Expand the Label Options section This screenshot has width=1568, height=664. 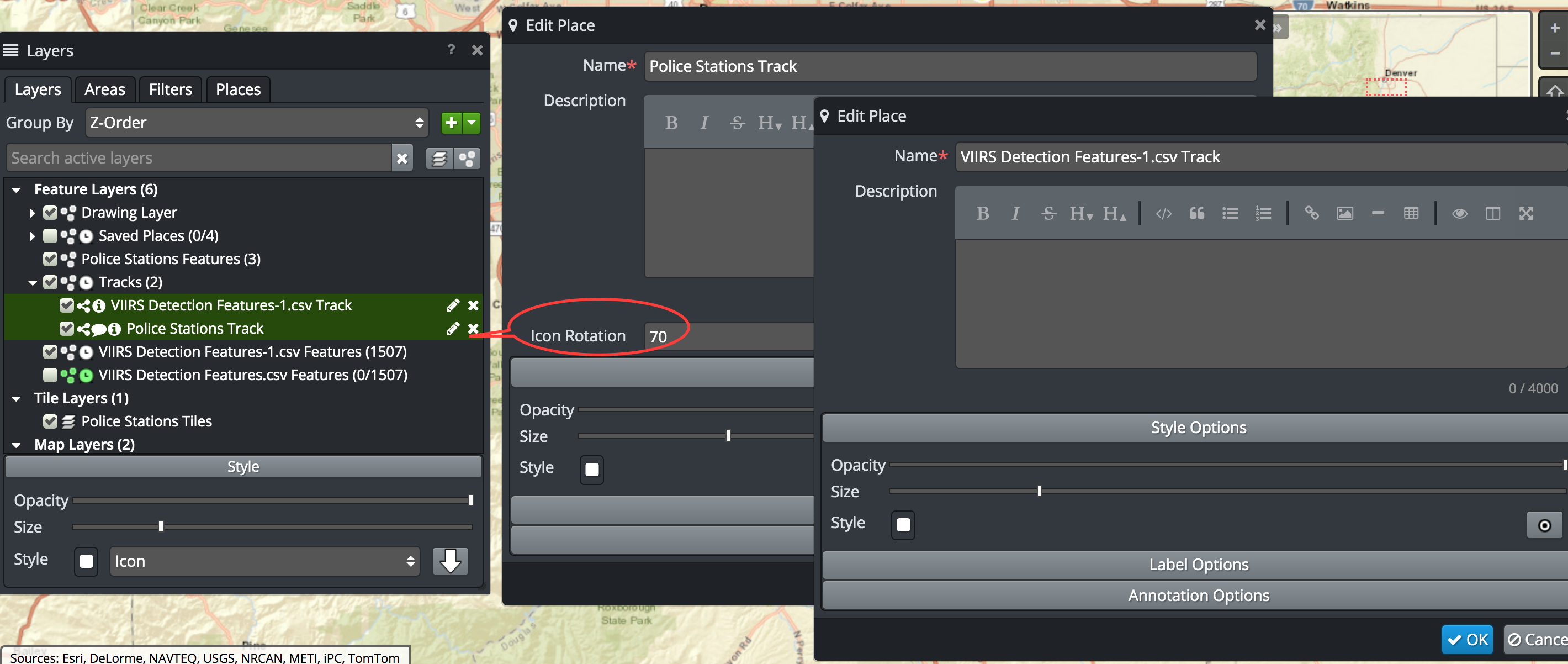tap(1198, 565)
